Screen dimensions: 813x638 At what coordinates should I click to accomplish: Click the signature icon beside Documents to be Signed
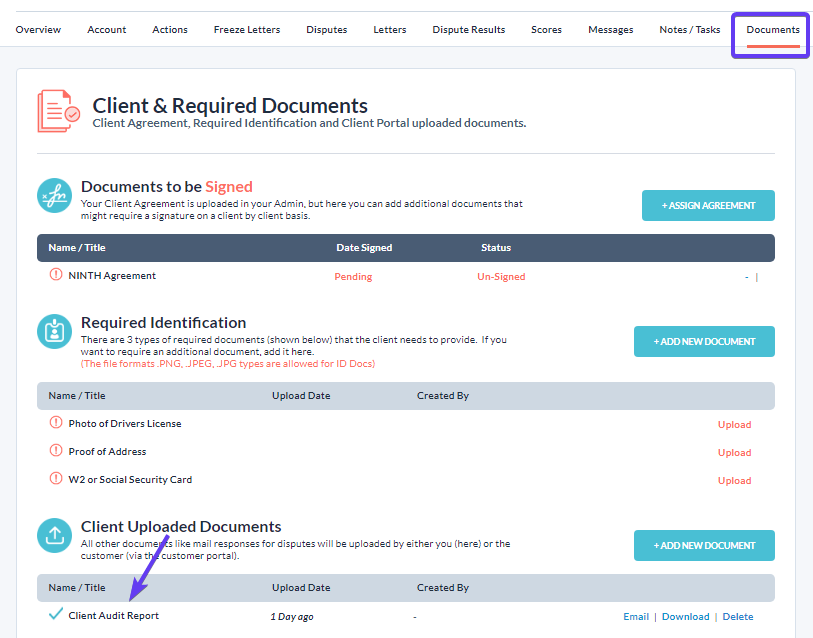click(x=54, y=196)
